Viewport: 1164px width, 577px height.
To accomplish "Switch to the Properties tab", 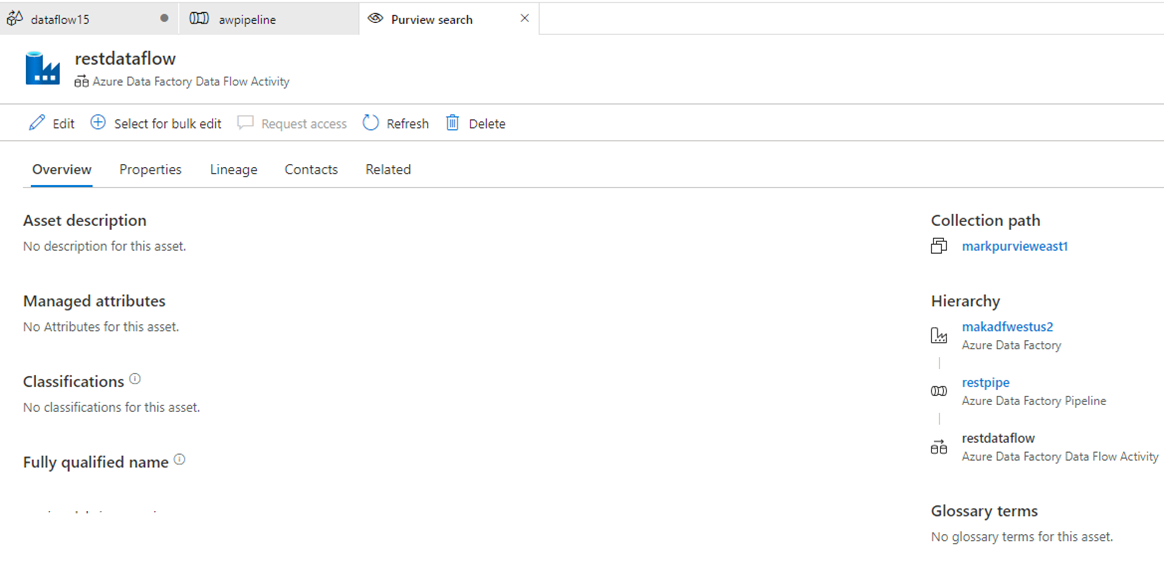I will 150,169.
